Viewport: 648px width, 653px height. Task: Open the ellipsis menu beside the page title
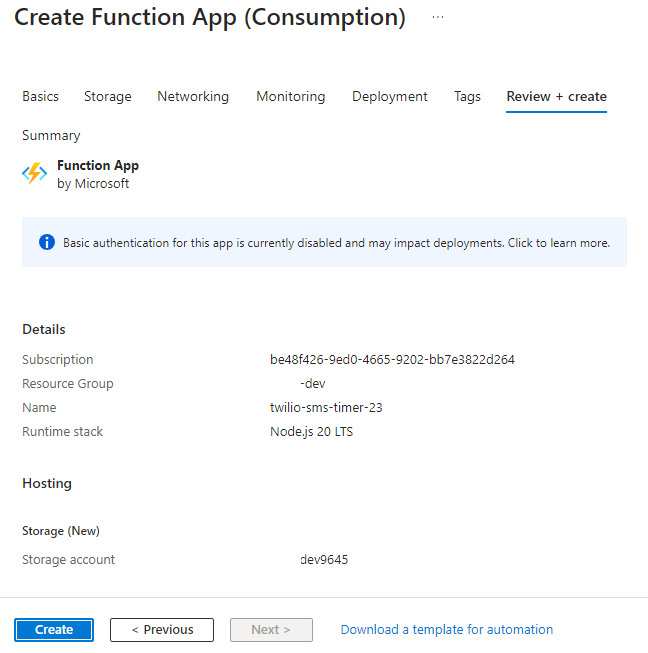pos(438,18)
